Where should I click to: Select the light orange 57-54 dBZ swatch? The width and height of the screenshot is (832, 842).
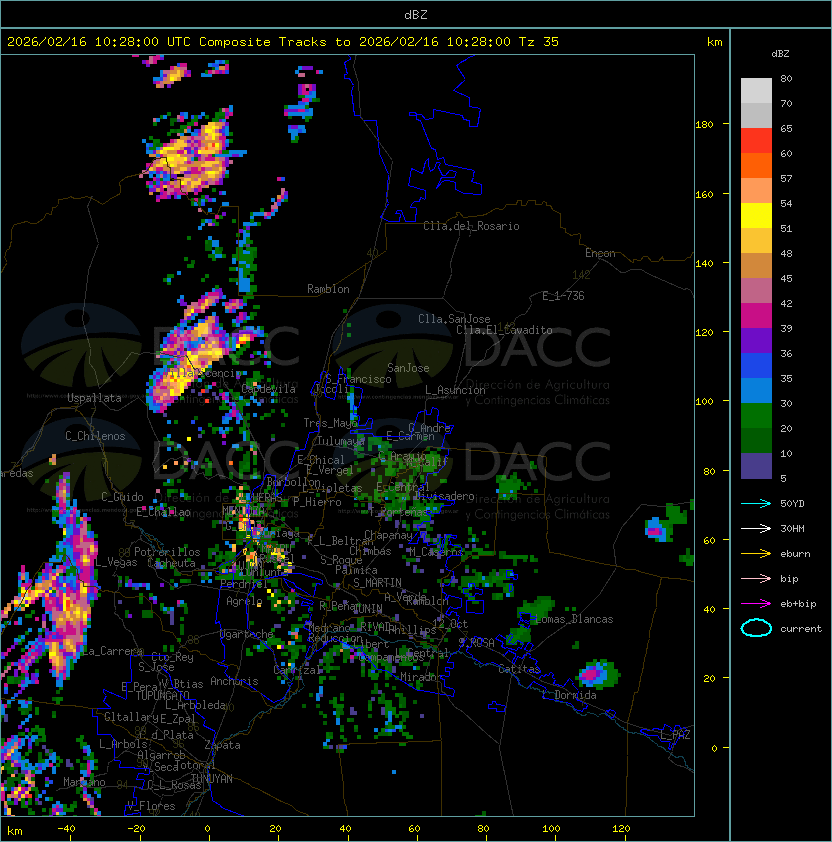(756, 191)
